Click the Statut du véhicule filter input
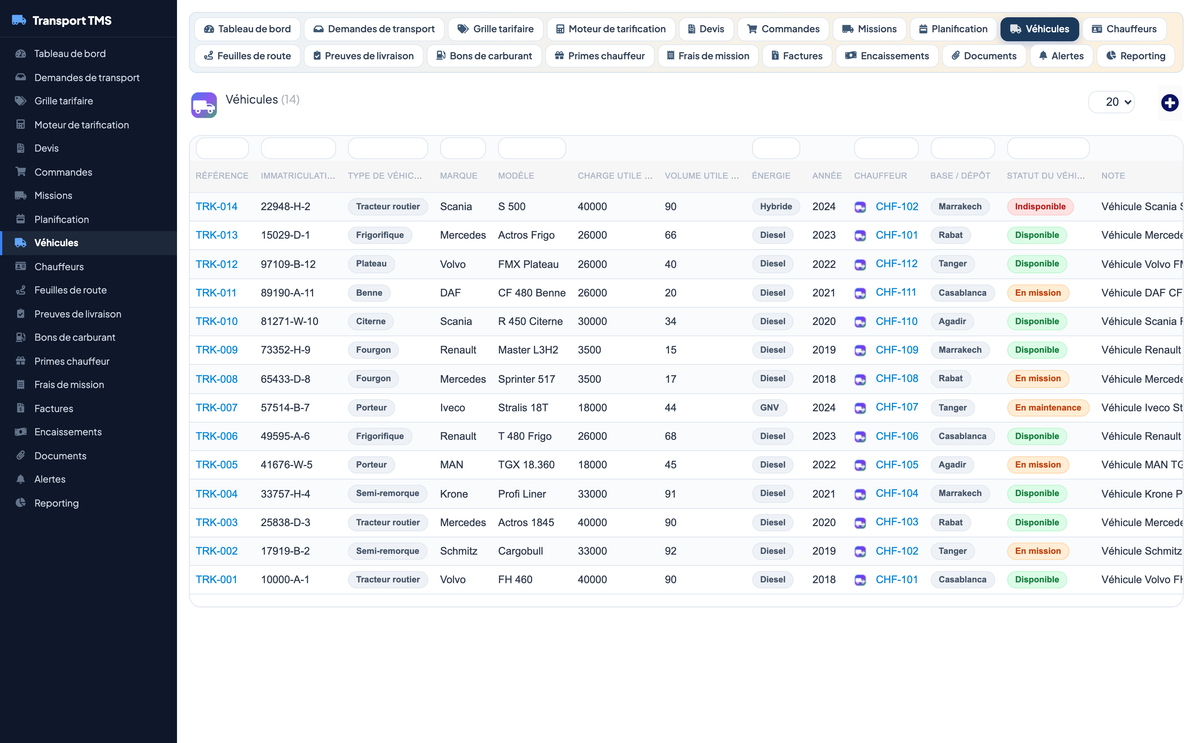Viewport: 1200px width, 743px height. [x=1048, y=149]
